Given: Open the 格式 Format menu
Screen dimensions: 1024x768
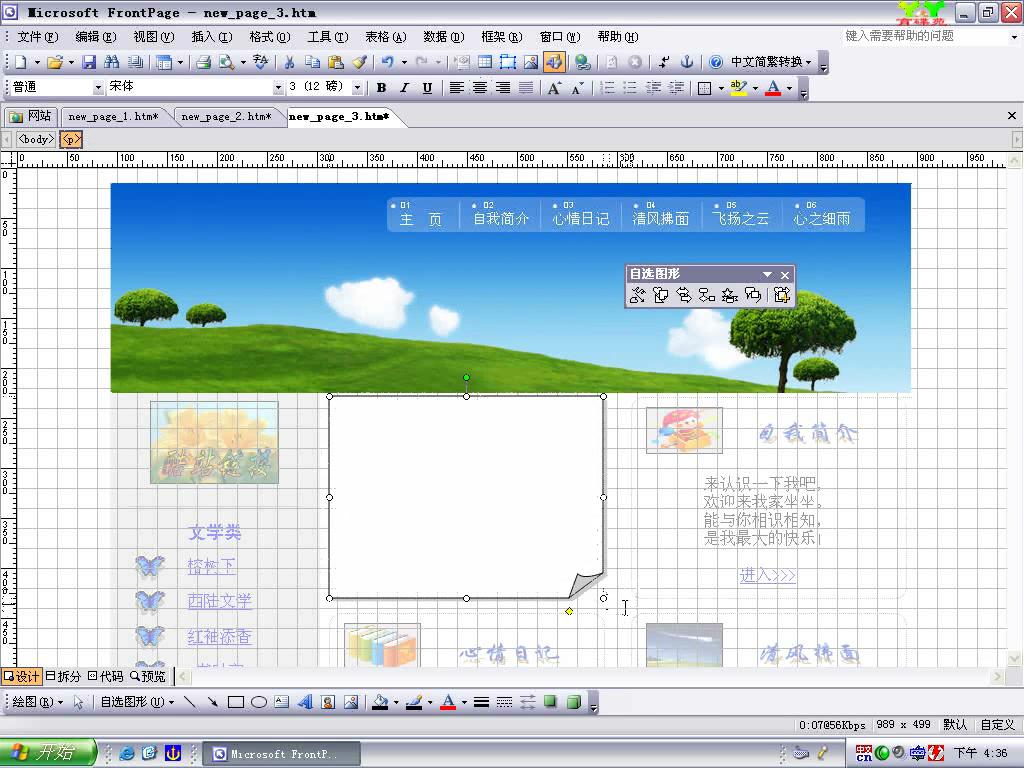Looking at the screenshot, I should pyautogui.click(x=270, y=37).
